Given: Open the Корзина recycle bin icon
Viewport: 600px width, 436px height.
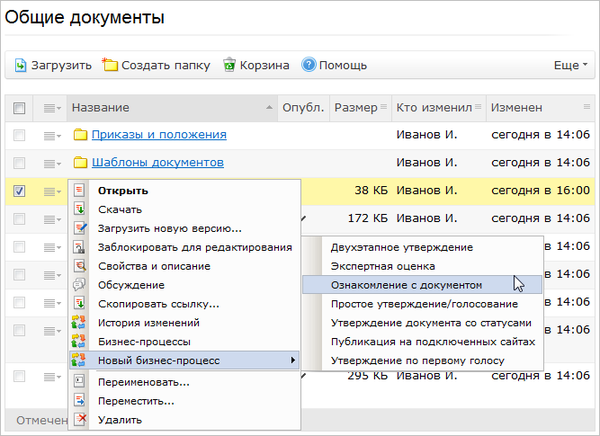Looking at the screenshot, I should [x=231, y=66].
